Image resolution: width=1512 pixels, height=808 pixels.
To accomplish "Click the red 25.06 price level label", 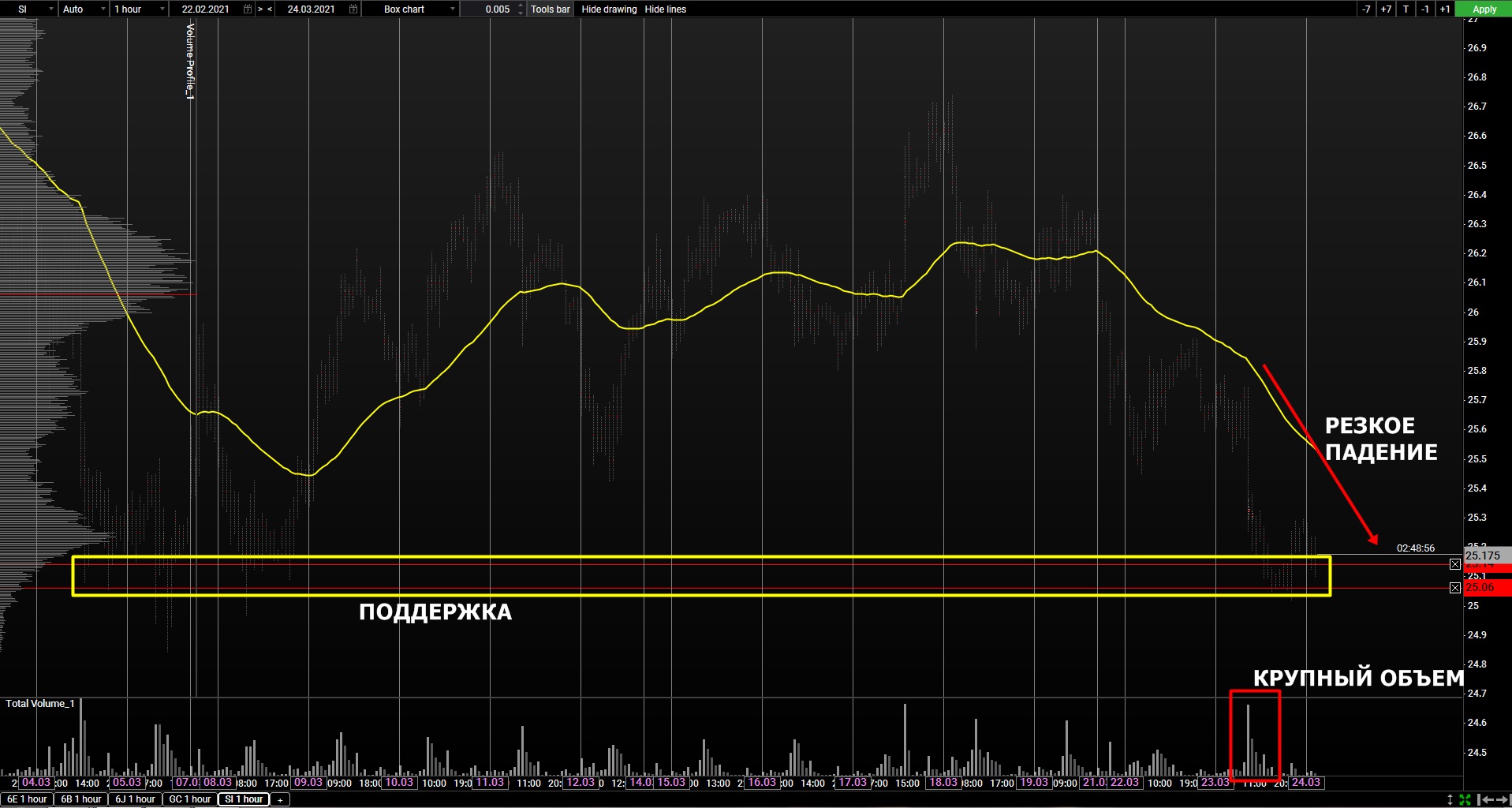I will tap(1488, 588).
